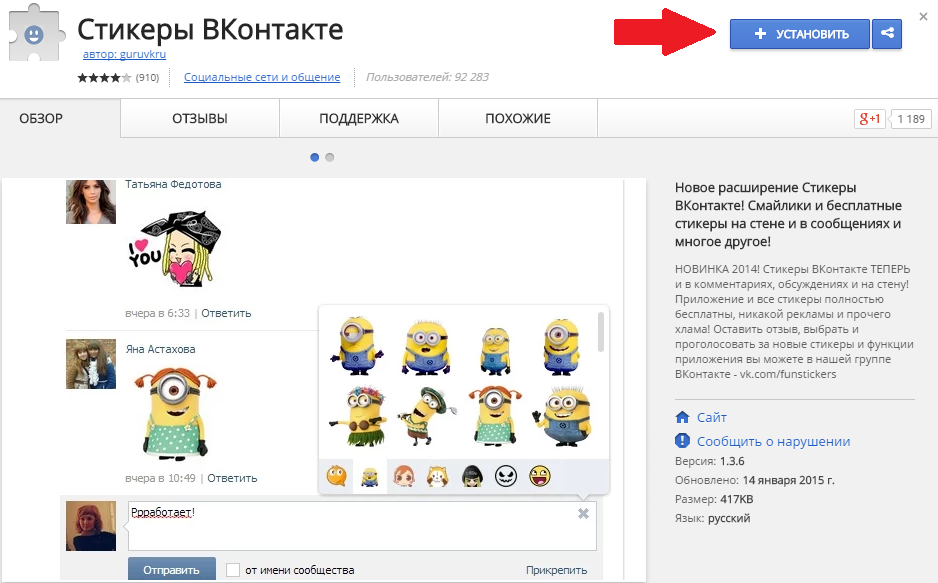This screenshot has height=583, width=938.
Task: Select the second screenshot carousel dot
Action: [330, 157]
